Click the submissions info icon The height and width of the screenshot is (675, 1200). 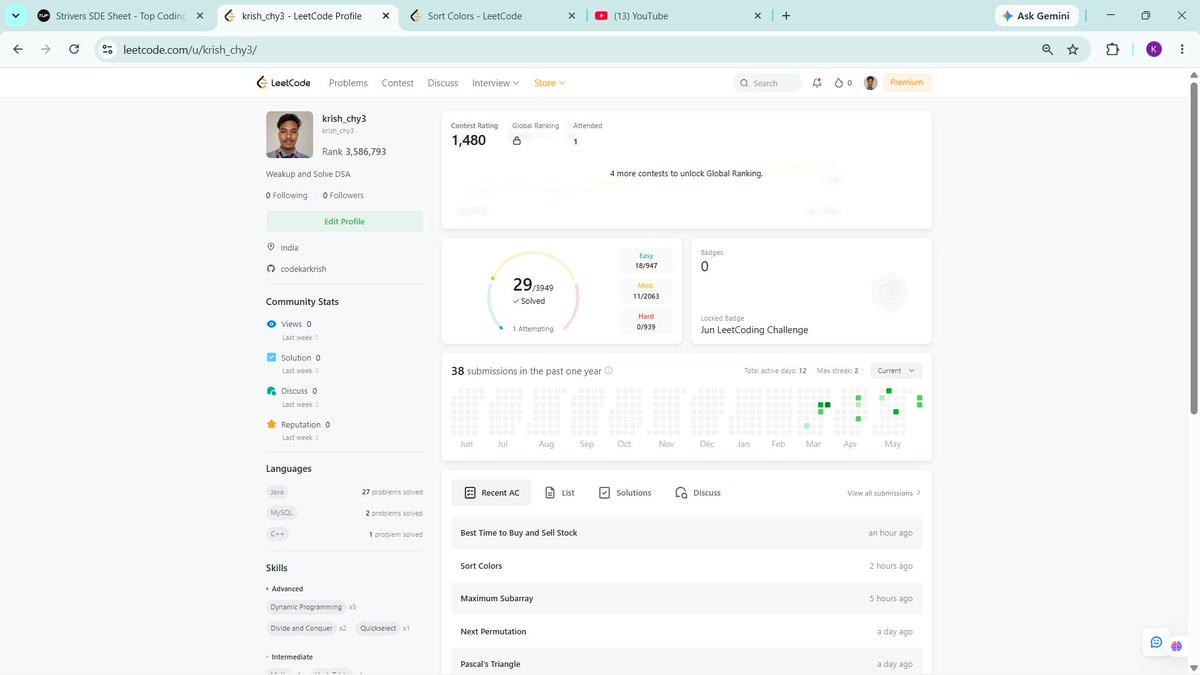[x=609, y=371]
